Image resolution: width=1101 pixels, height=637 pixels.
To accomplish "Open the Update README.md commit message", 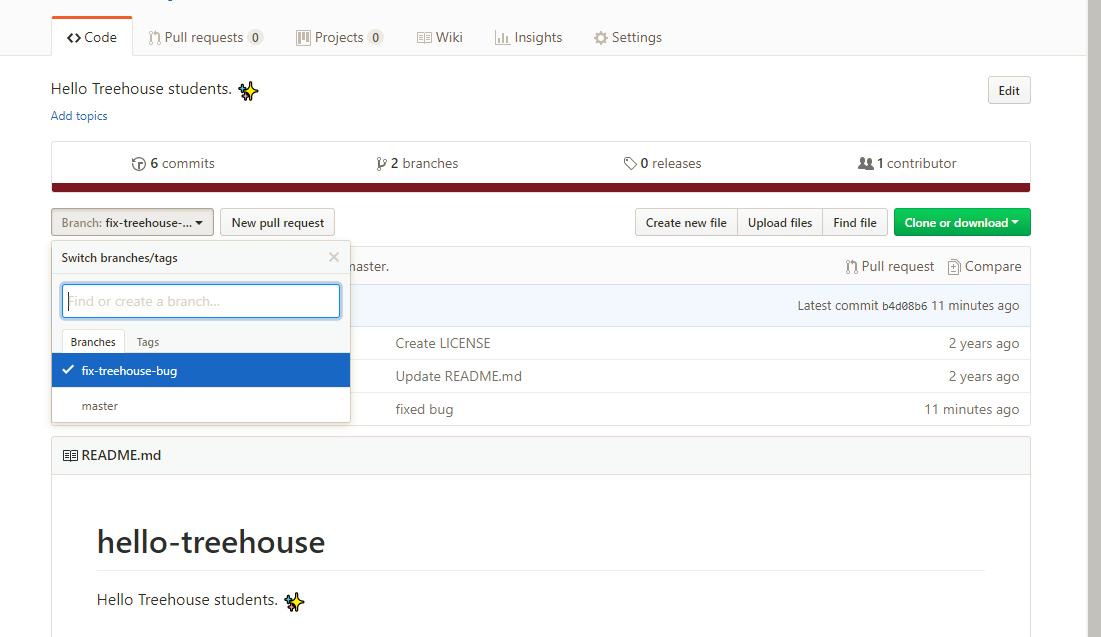I will [x=459, y=376].
